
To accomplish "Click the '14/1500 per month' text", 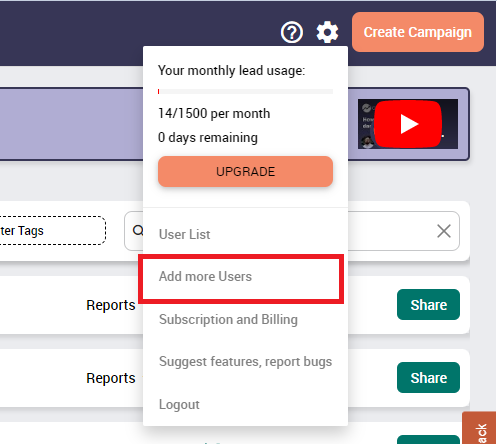I will 214,114.
